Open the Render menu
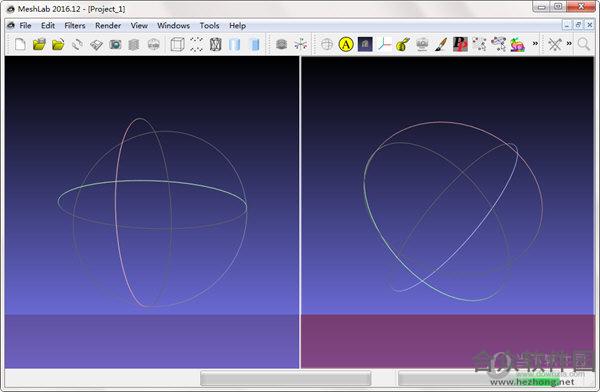 pyautogui.click(x=108, y=26)
